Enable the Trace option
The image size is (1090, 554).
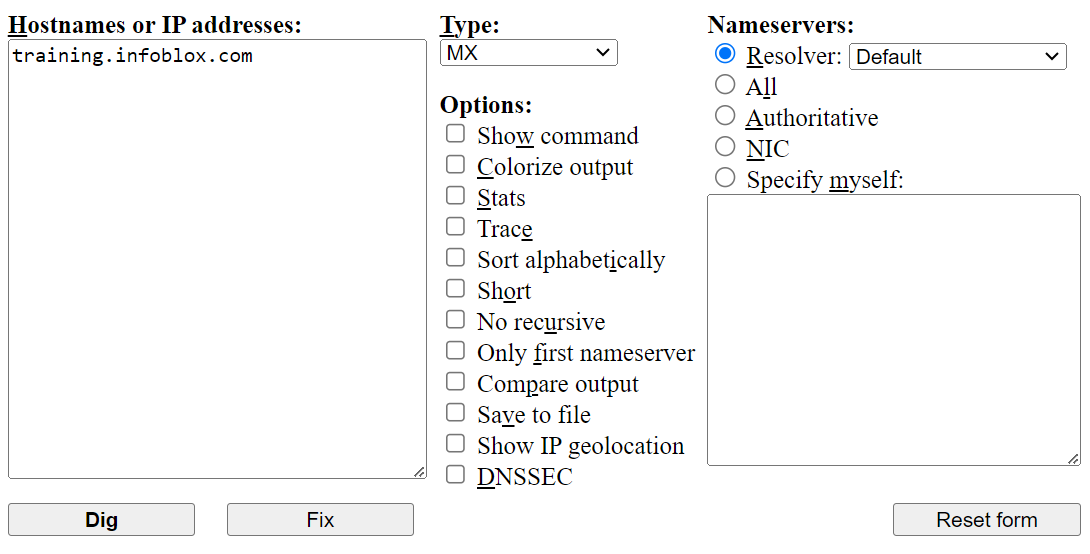click(456, 227)
